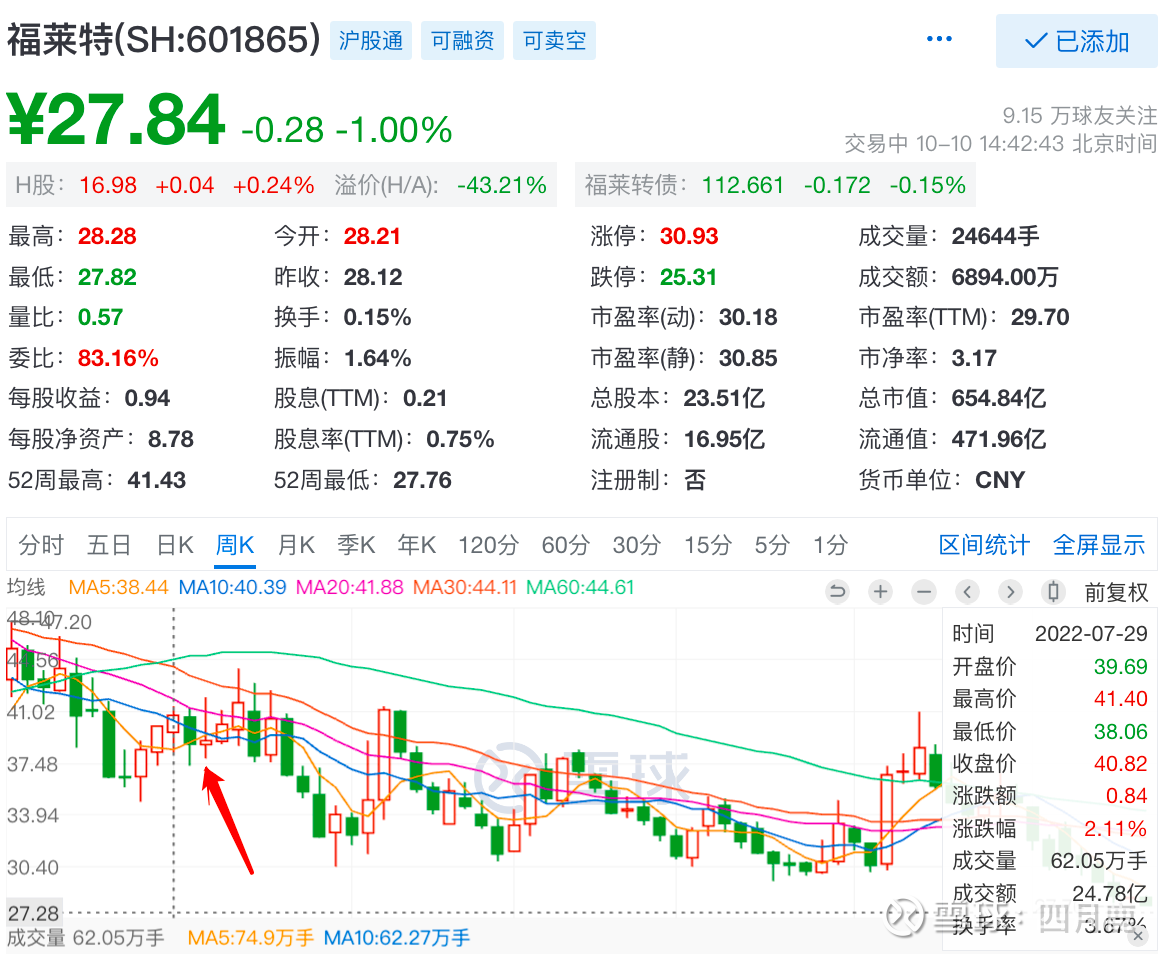Viewport: 1170px width, 954px height.
Task: Click the chart zoom in plus icon
Action: click(880, 592)
